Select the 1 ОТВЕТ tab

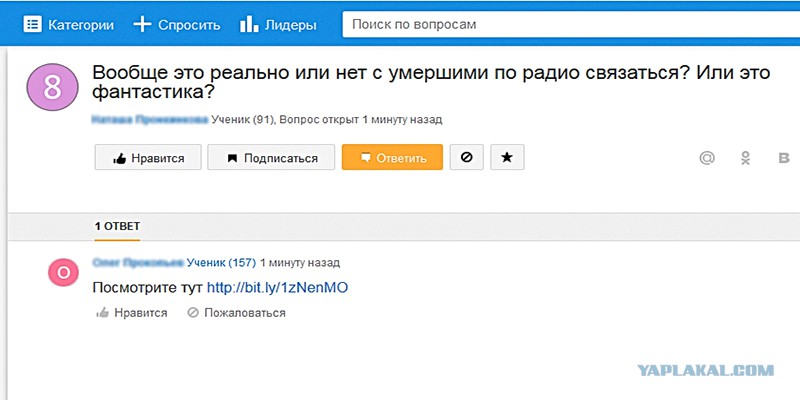(117, 227)
